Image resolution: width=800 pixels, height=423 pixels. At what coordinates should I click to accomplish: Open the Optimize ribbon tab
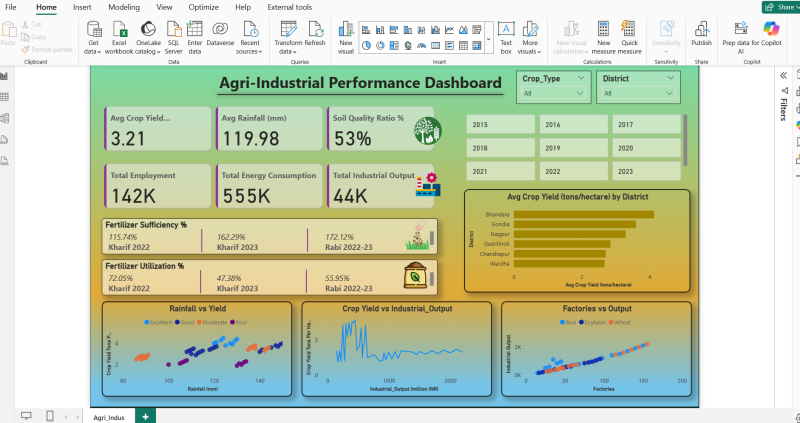pos(204,7)
